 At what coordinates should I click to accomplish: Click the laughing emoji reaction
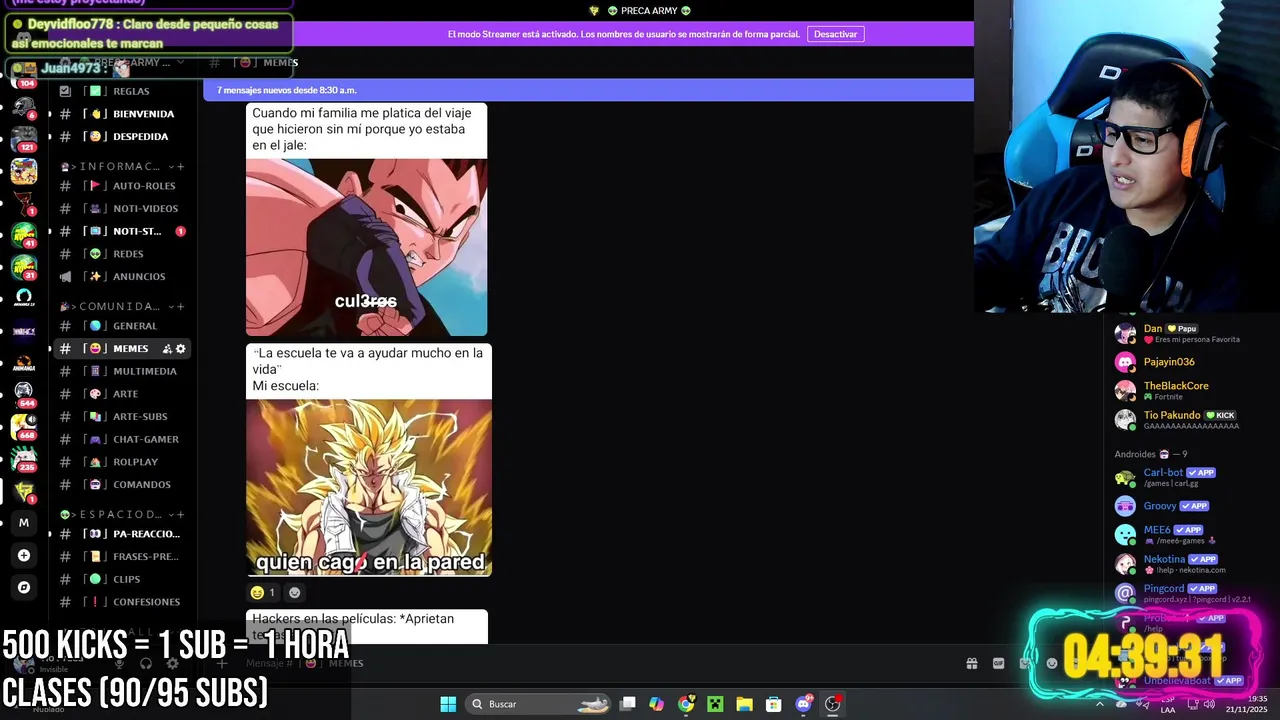click(264, 592)
